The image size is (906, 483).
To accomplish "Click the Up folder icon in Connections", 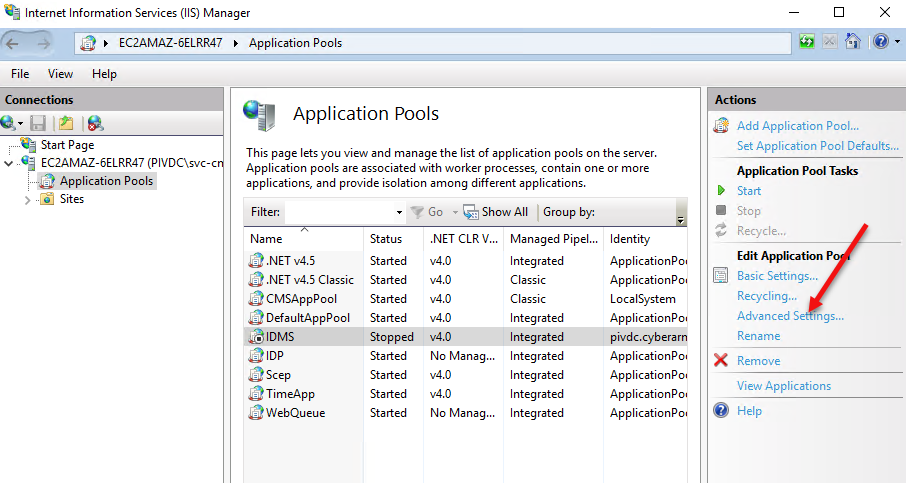I will 66,123.
